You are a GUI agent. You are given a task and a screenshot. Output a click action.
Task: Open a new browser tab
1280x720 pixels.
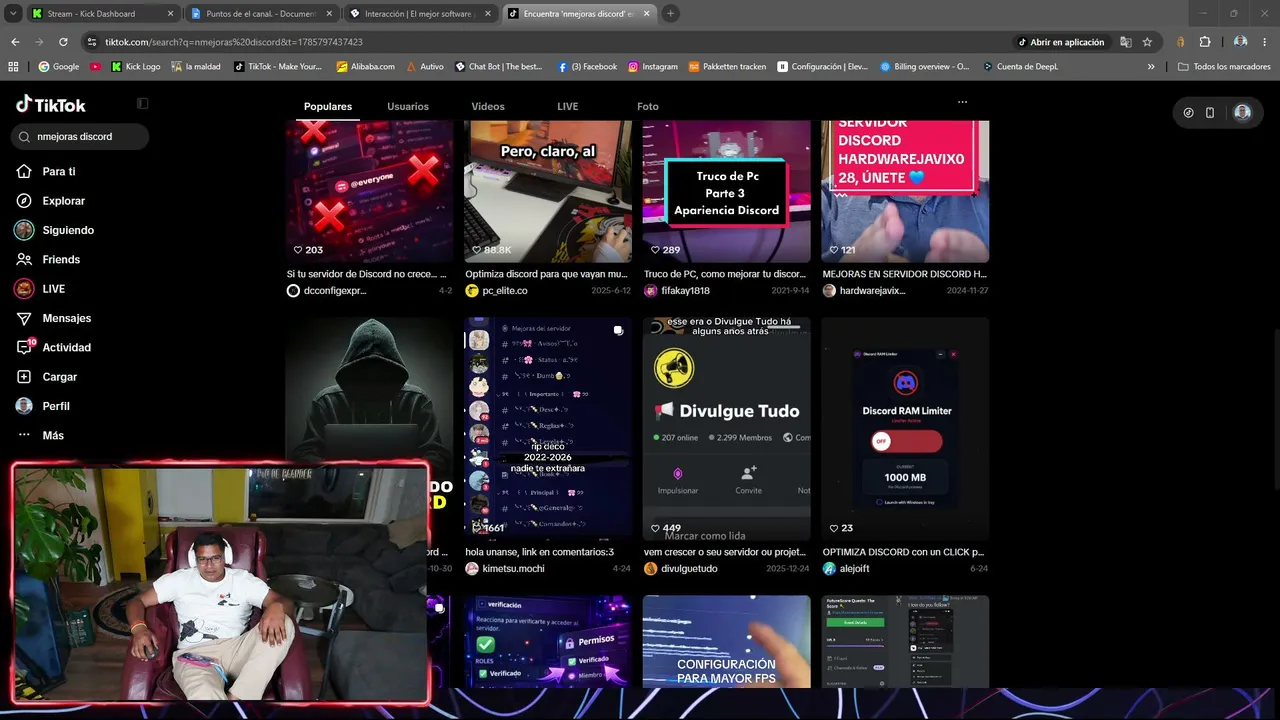click(x=670, y=14)
